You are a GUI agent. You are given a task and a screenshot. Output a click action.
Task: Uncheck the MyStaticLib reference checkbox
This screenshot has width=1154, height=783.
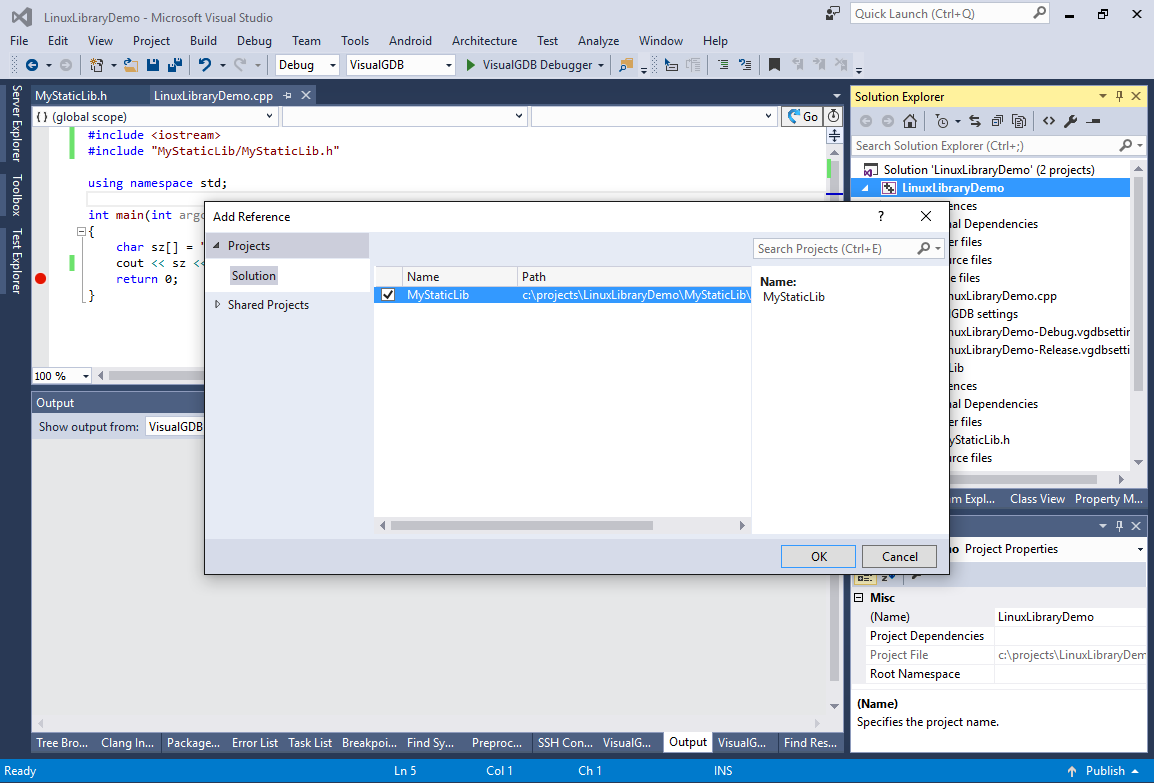coord(388,295)
